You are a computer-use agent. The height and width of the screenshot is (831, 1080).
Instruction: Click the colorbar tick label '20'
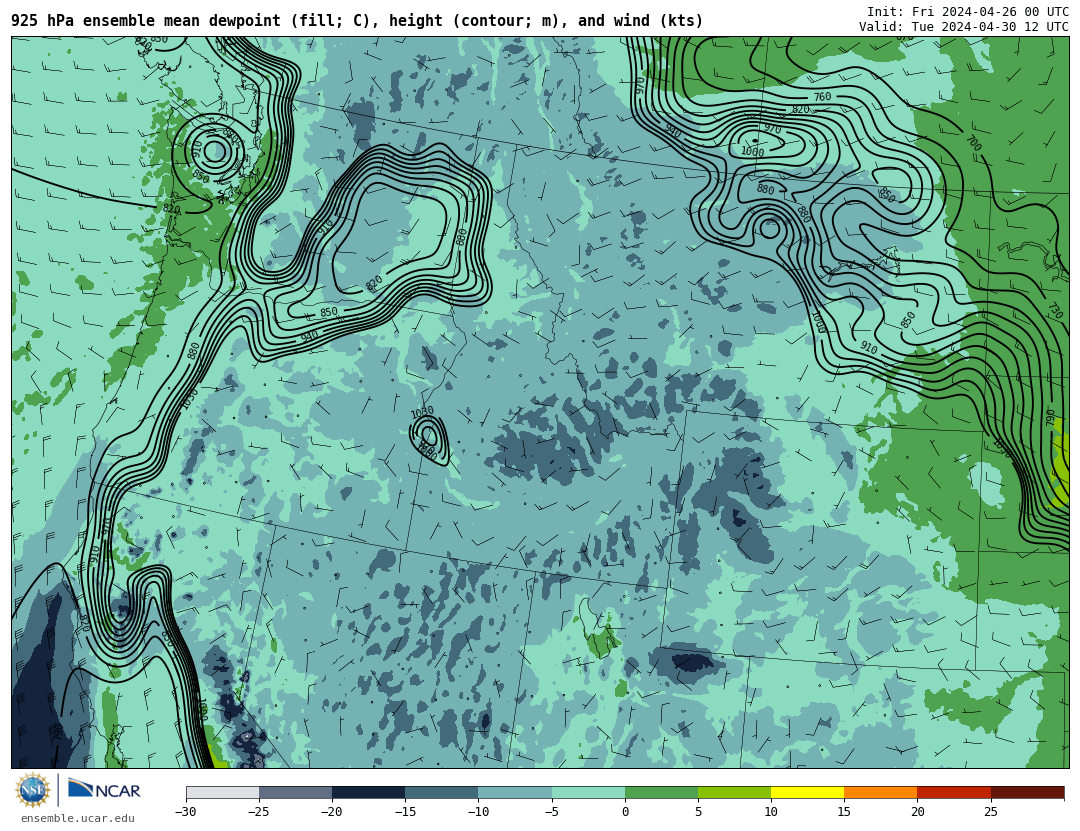pos(917,812)
